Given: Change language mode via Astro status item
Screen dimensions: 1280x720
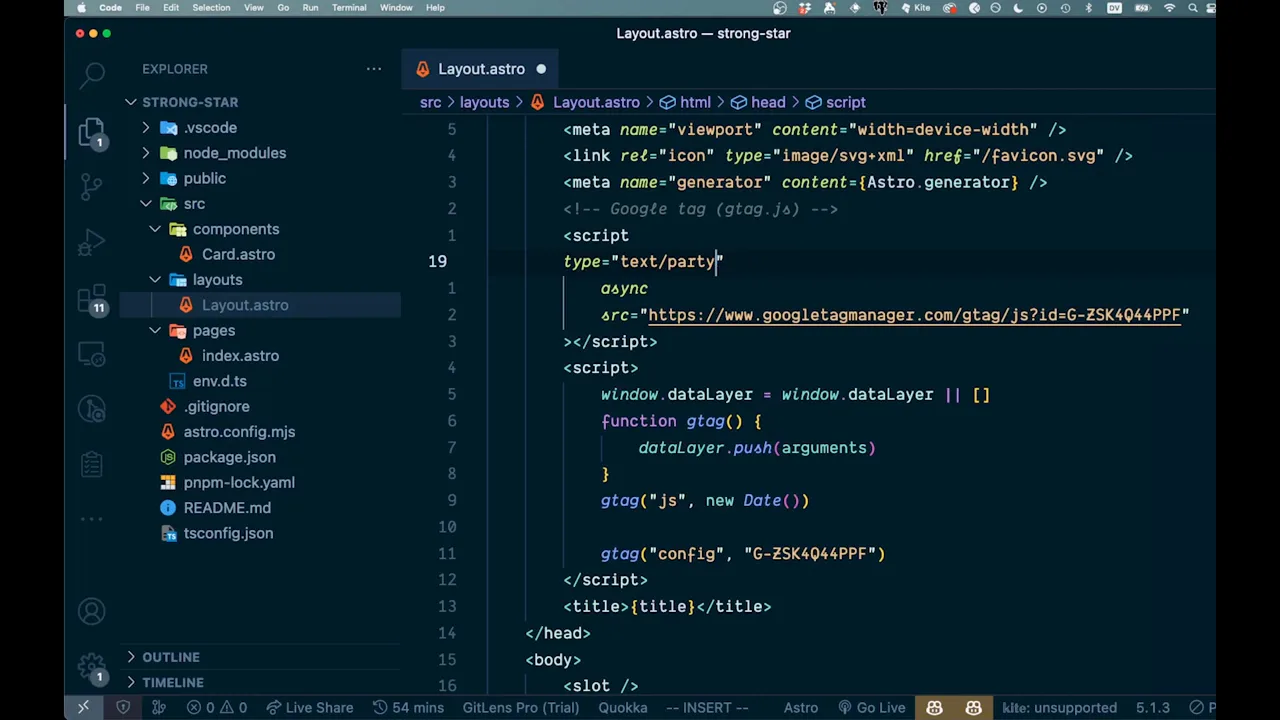Looking at the screenshot, I should point(801,708).
